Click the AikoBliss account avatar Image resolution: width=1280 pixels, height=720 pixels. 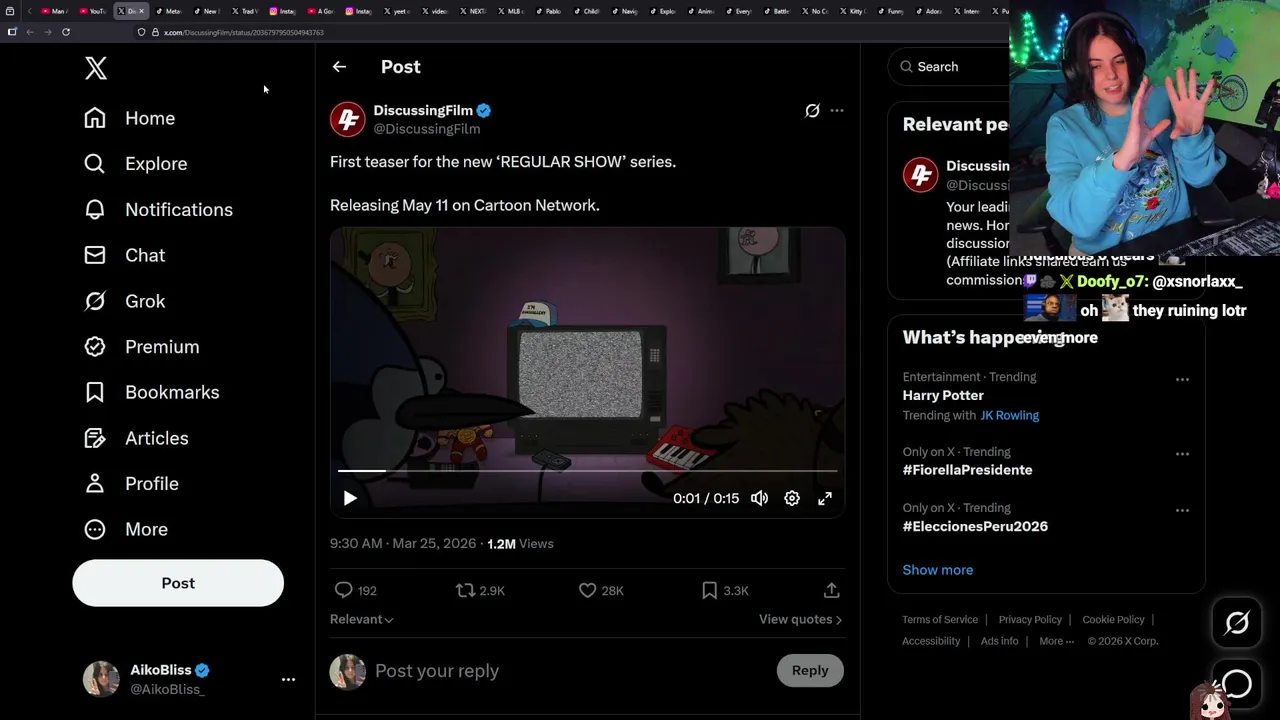point(101,679)
